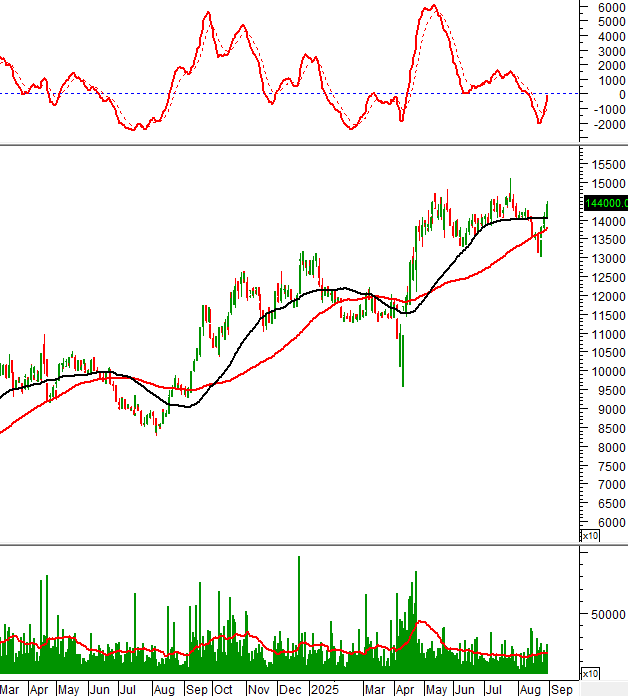
Task: Select the 11500 price axis label
Action: [x=608, y=316]
